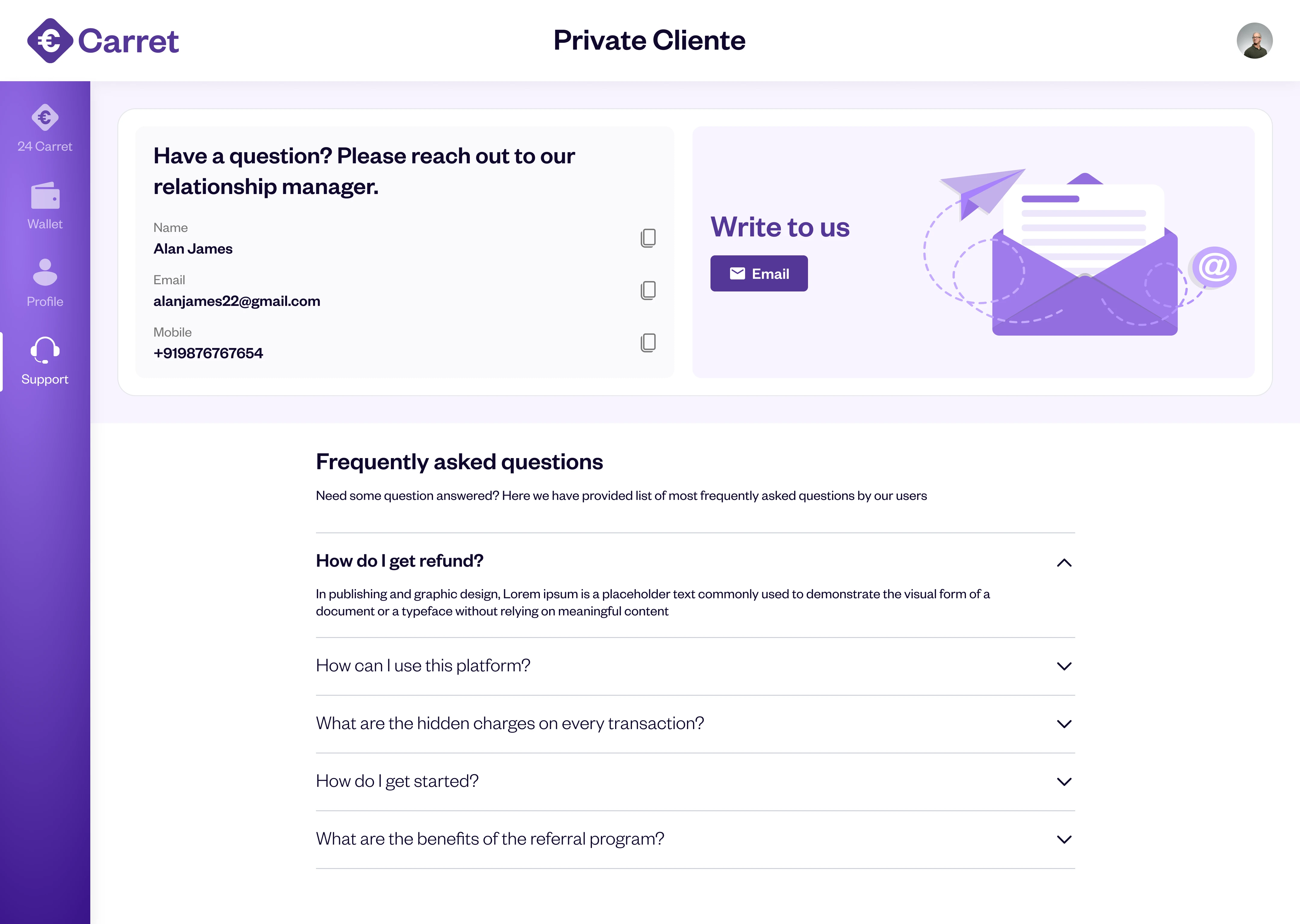Open the user avatar in top right
This screenshot has height=924, width=1300.
1254,40
